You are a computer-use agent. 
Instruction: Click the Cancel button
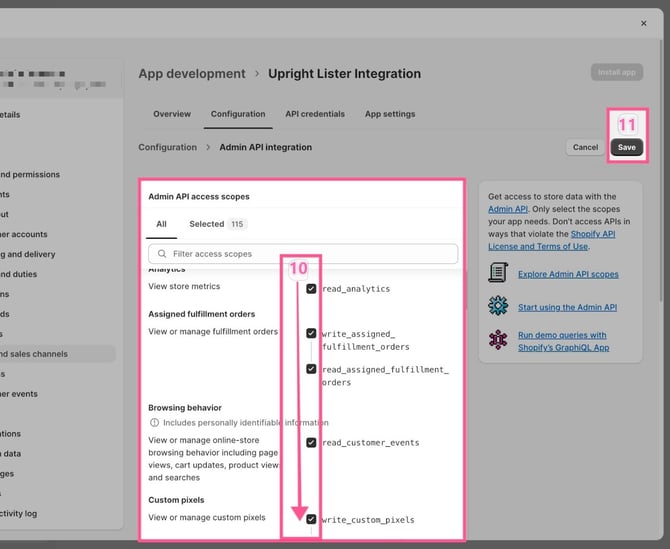[x=585, y=147]
